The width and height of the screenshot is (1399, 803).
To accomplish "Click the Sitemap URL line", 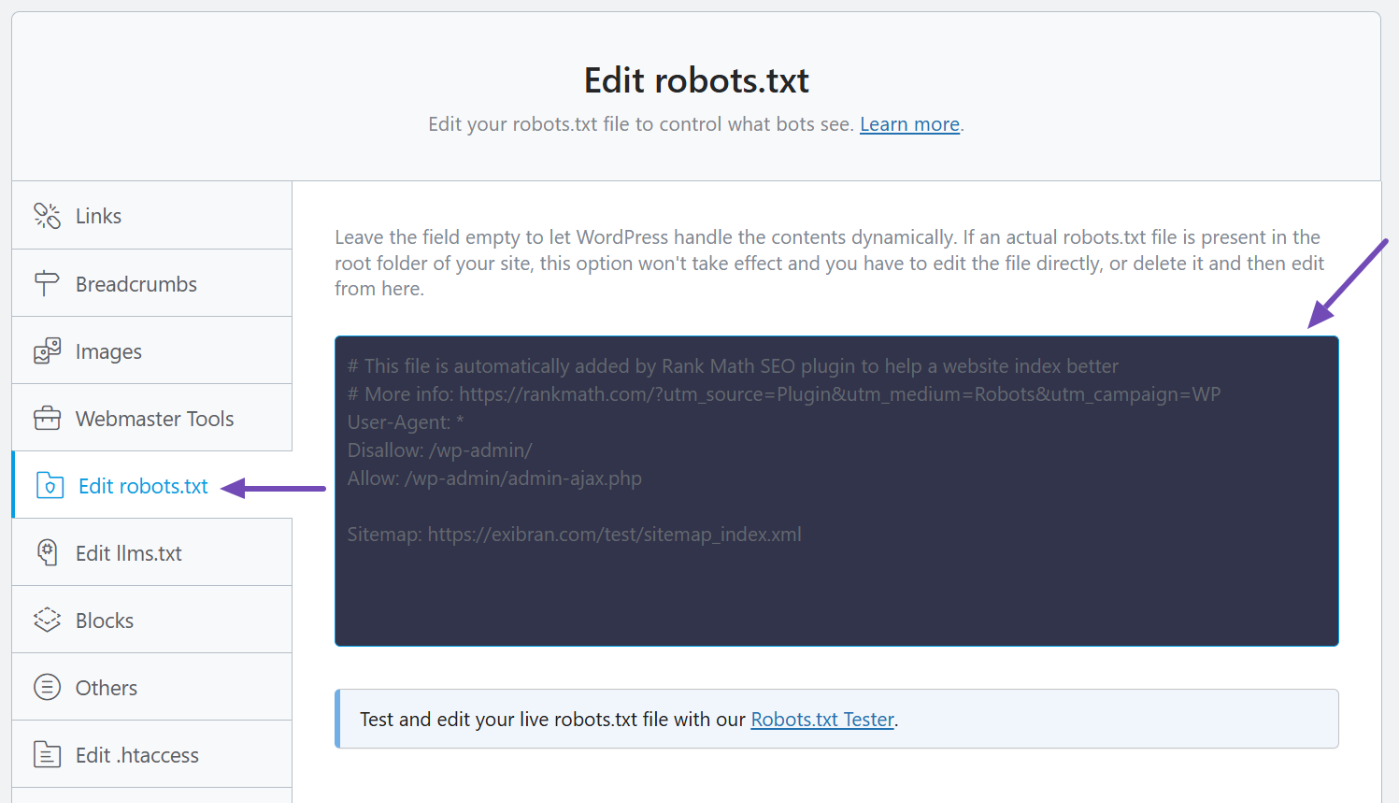I will click(574, 534).
